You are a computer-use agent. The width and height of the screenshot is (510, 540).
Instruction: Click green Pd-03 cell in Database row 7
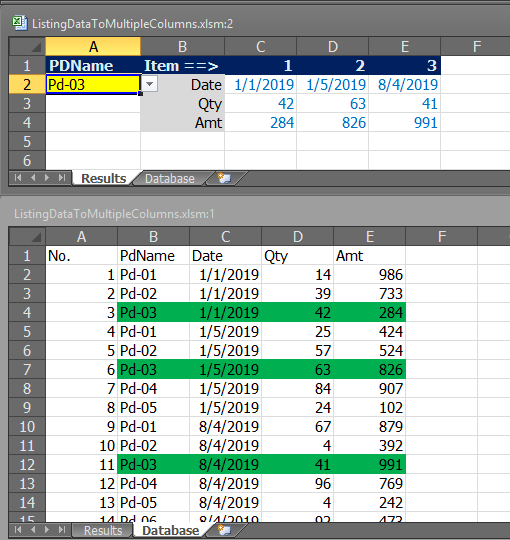tap(153, 370)
